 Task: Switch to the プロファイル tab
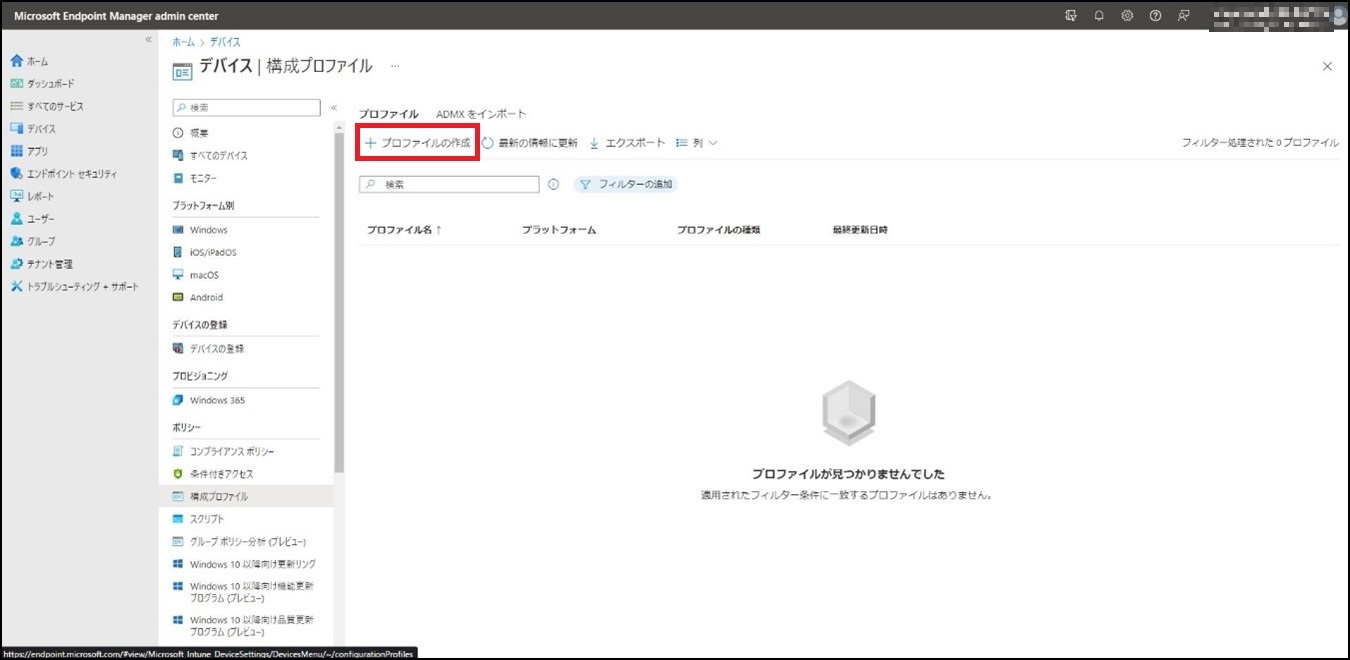point(388,114)
